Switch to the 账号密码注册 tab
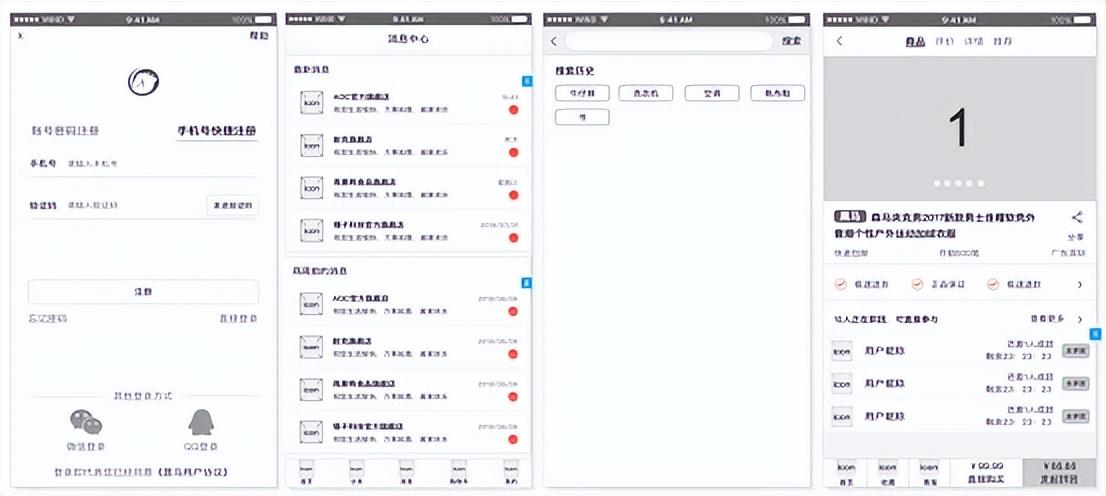1106x496 pixels. (x=66, y=131)
